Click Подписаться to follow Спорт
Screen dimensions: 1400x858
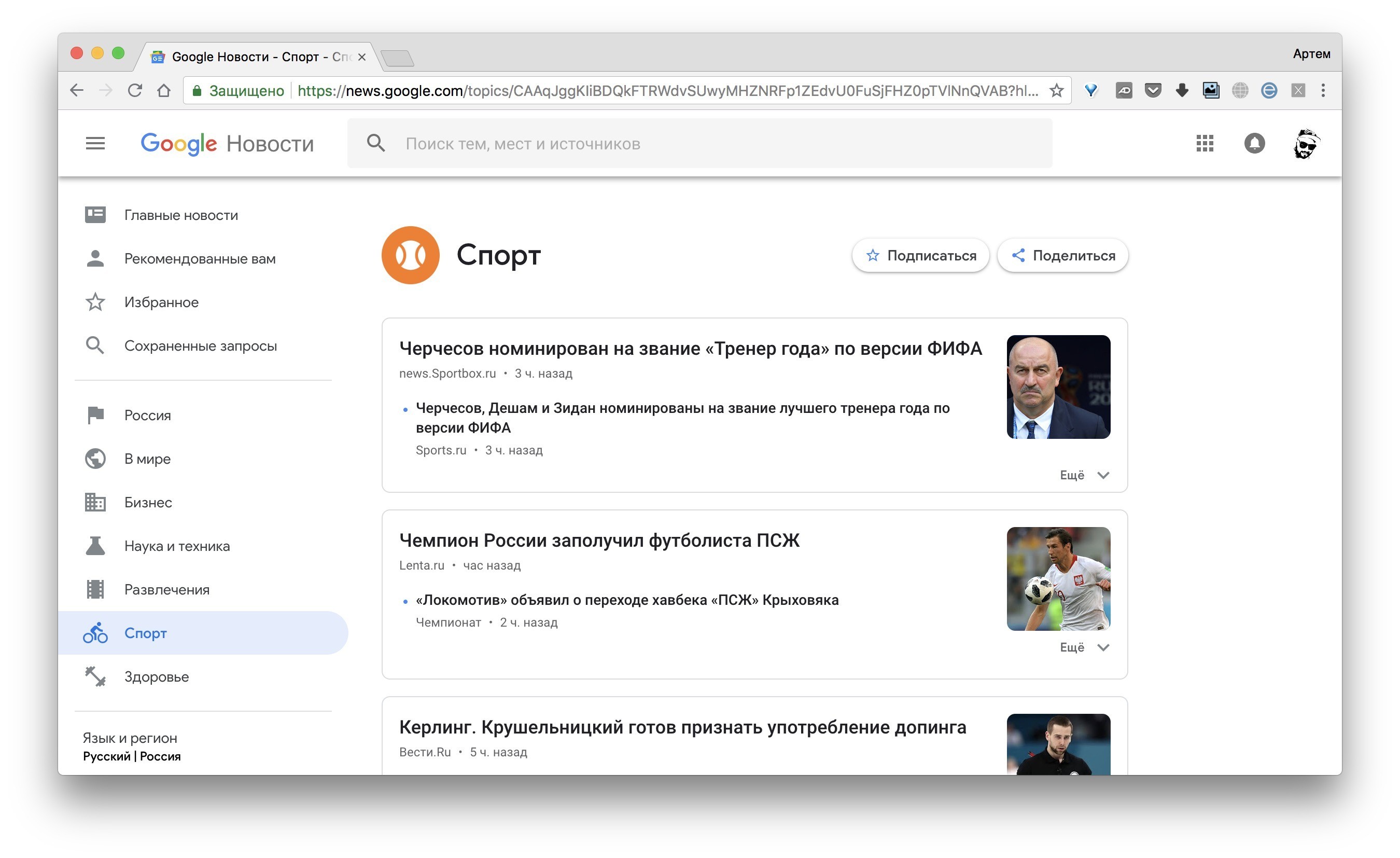click(x=920, y=255)
